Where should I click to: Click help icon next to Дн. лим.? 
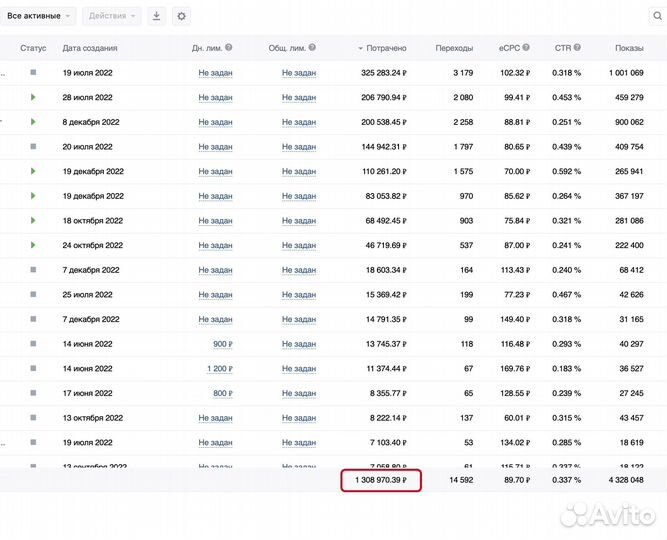tap(229, 48)
